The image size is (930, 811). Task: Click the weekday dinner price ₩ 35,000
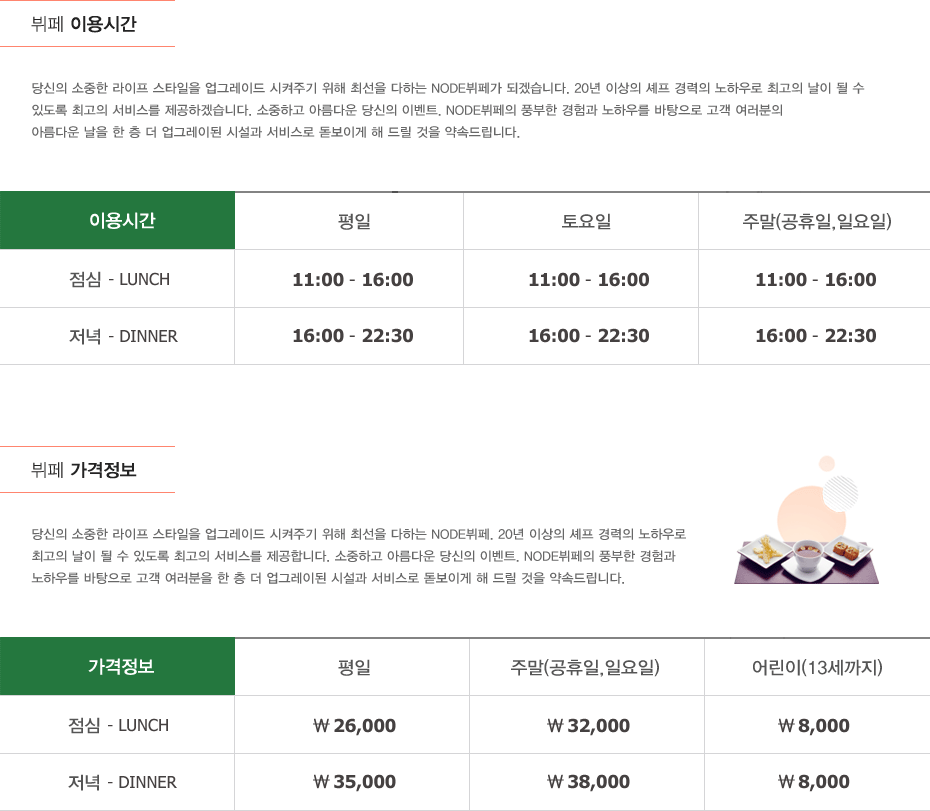point(354,782)
